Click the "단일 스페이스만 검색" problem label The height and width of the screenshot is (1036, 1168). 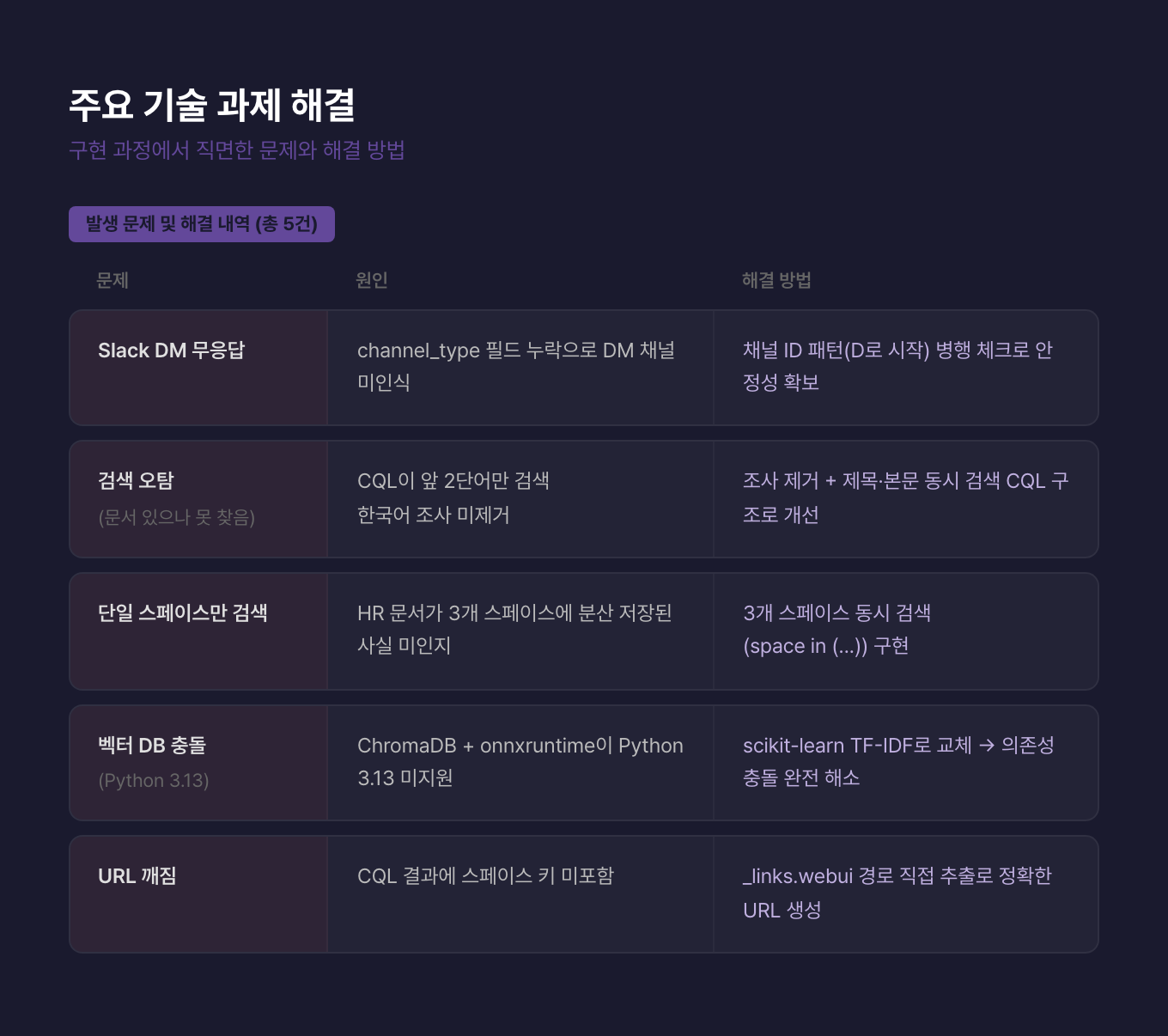pos(183,612)
